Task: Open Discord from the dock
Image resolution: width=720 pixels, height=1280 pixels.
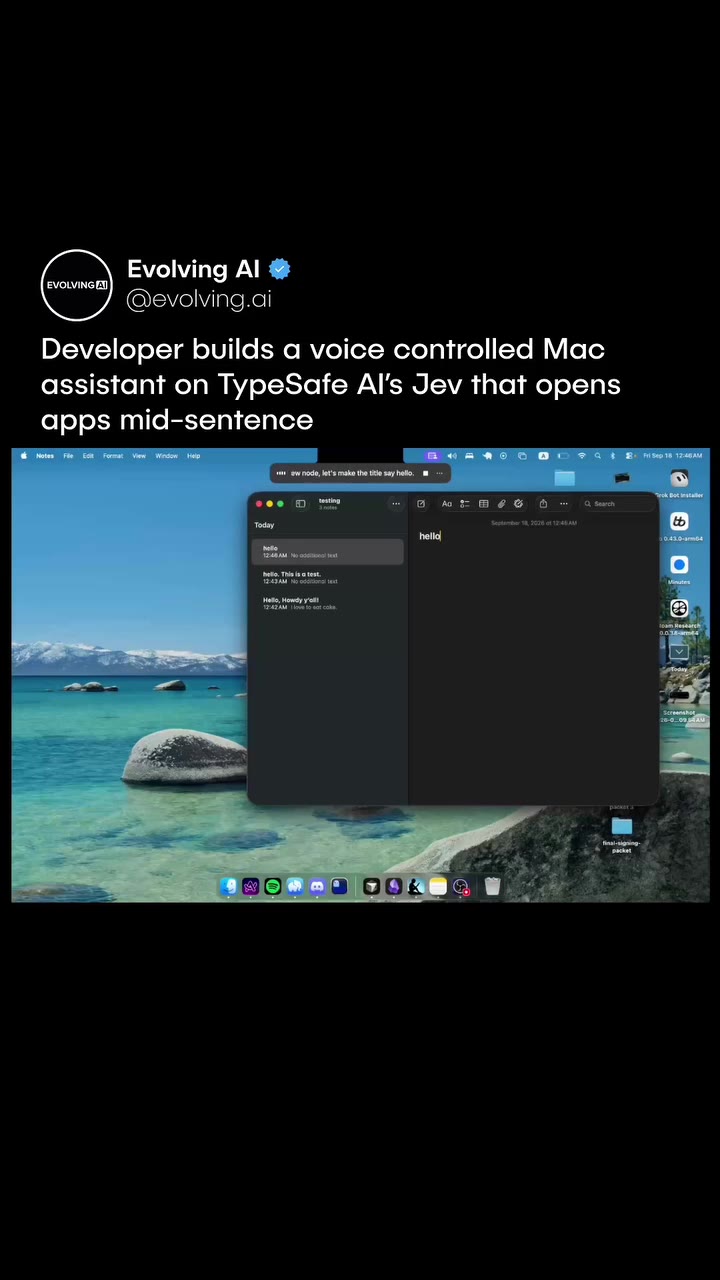Action: coord(317,886)
